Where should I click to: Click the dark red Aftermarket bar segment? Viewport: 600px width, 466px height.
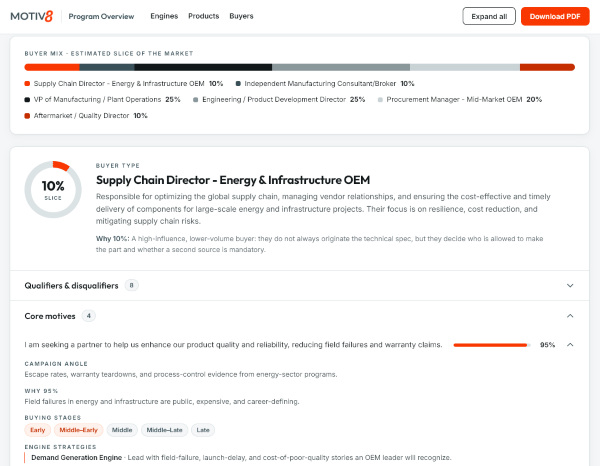pyautogui.click(x=547, y=67)
